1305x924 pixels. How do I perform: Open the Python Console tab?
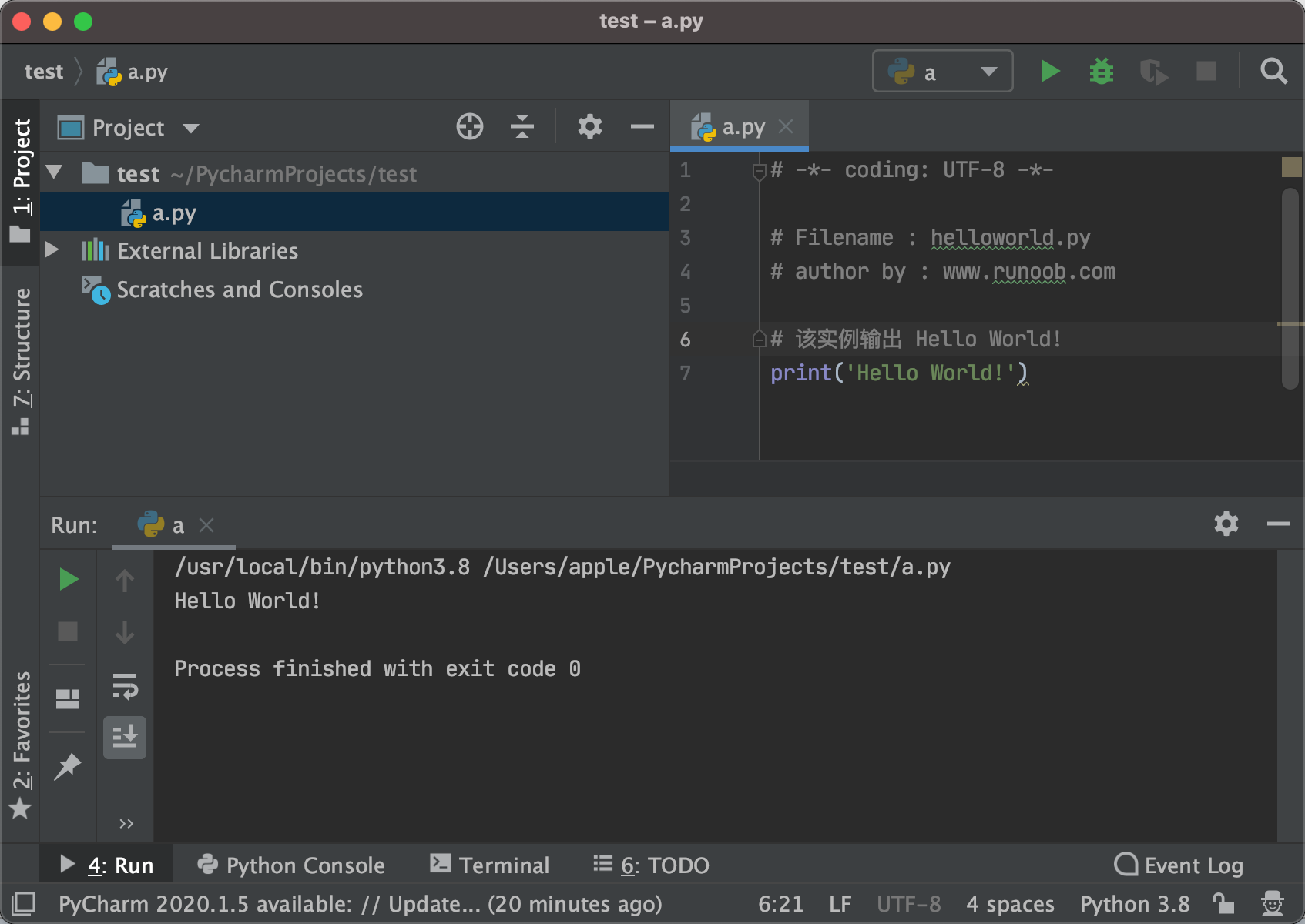click(x=291, y=865)
